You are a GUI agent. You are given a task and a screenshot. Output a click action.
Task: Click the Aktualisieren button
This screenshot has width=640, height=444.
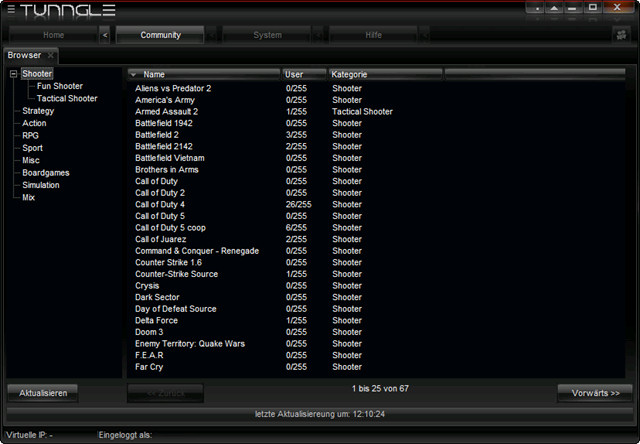[43, 393]
